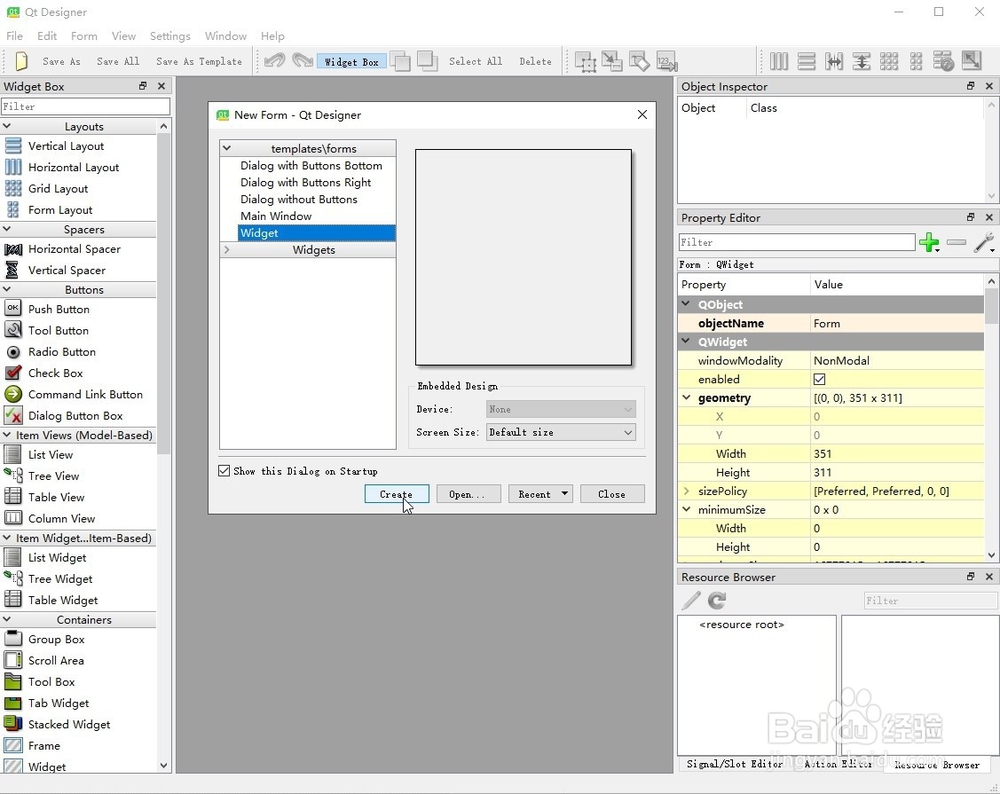
Task: Collapse the Layouts category in Widget Box
Action: pos(7,126)
